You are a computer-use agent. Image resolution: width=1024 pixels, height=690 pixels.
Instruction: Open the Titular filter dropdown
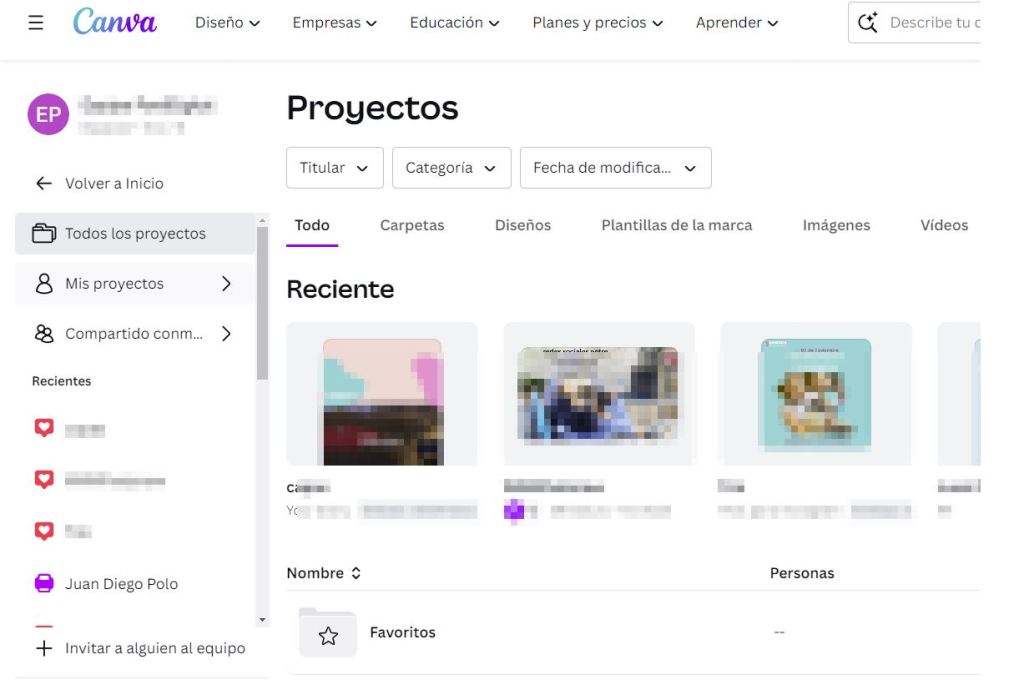[334, 168]
